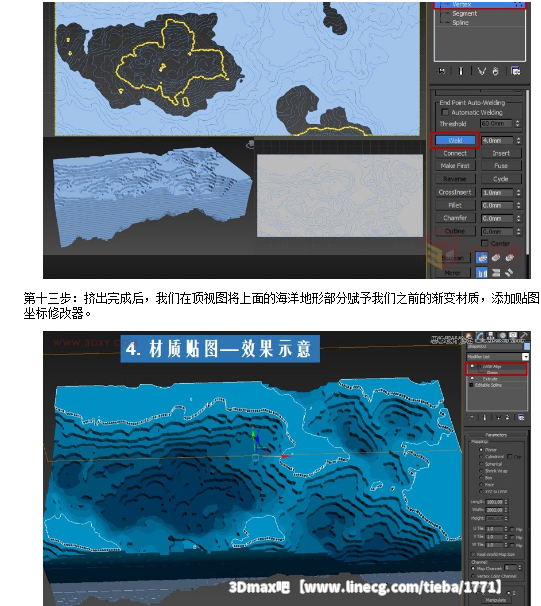Click the Manipulate button
Viewport: 541px width, 606px height.
pyautogui.click(x=496, y=600)
